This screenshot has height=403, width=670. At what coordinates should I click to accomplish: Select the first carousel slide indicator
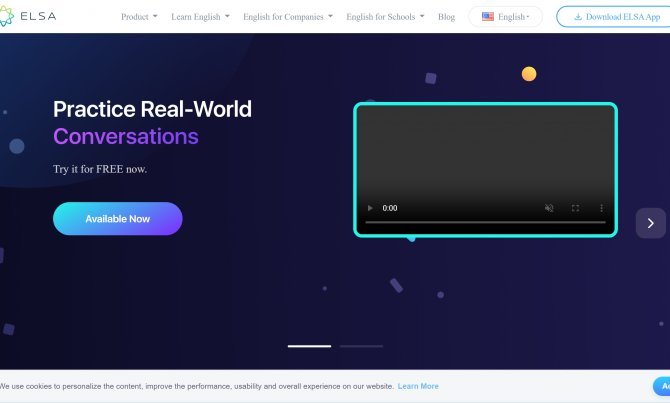coord(309,346)
